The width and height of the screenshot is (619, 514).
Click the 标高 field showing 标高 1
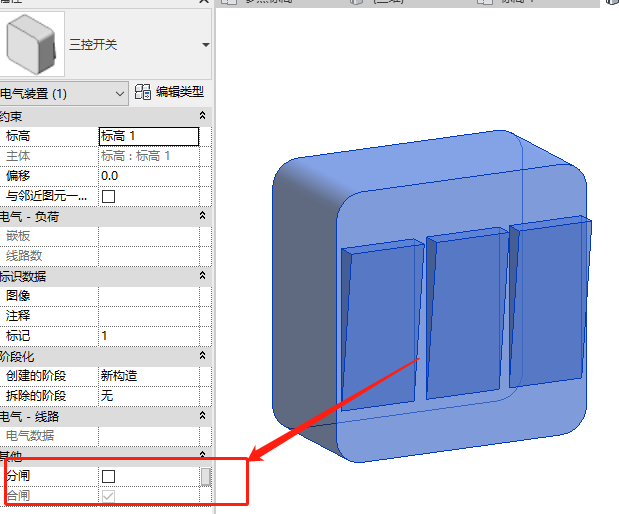pyautogui.click(x=148, y=136)
